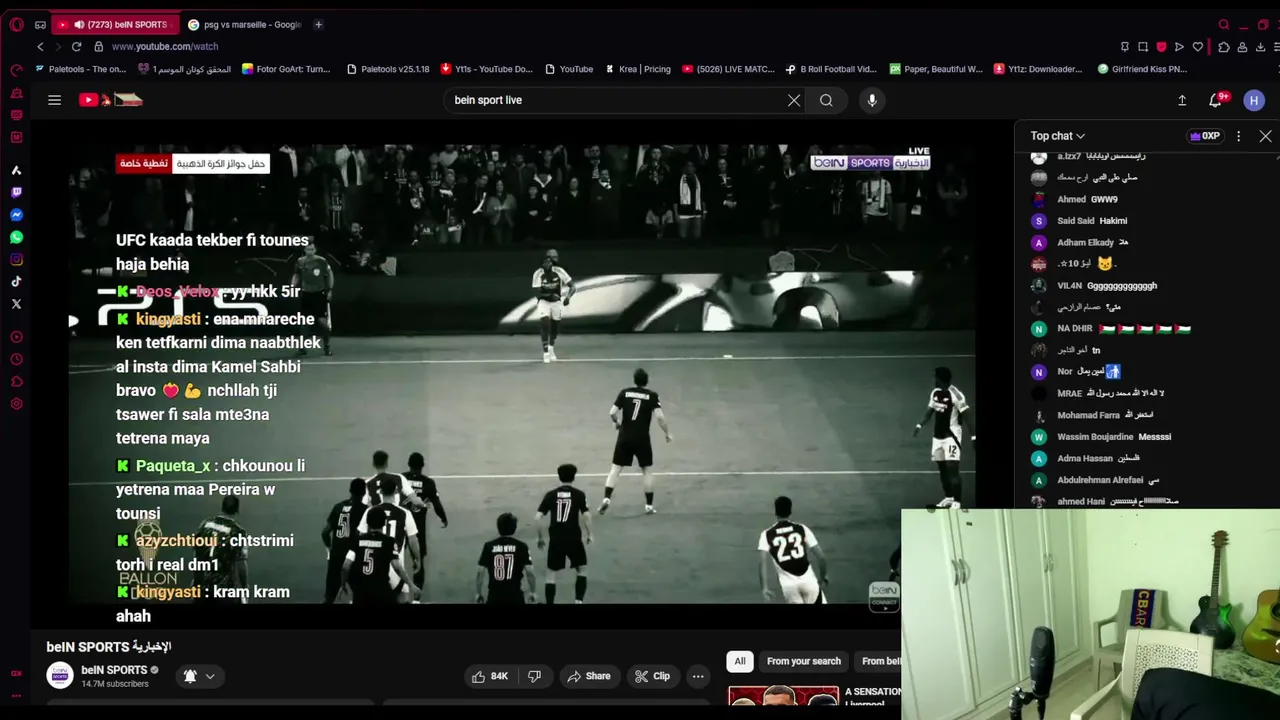
Task: Open Yt1s YouTube Downloader bookmark
Action: coord(486,69)
